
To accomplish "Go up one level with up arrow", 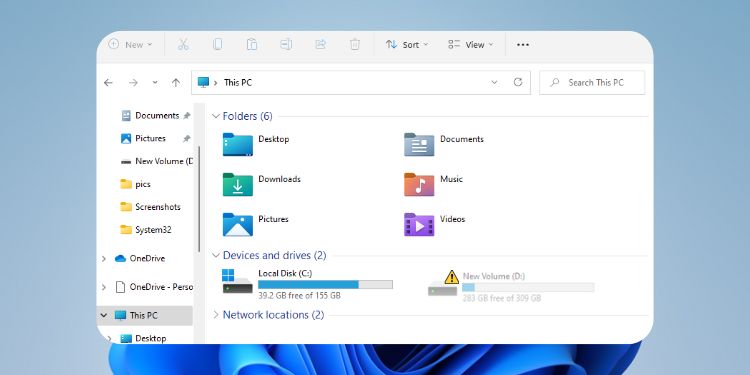I will 176,83.
